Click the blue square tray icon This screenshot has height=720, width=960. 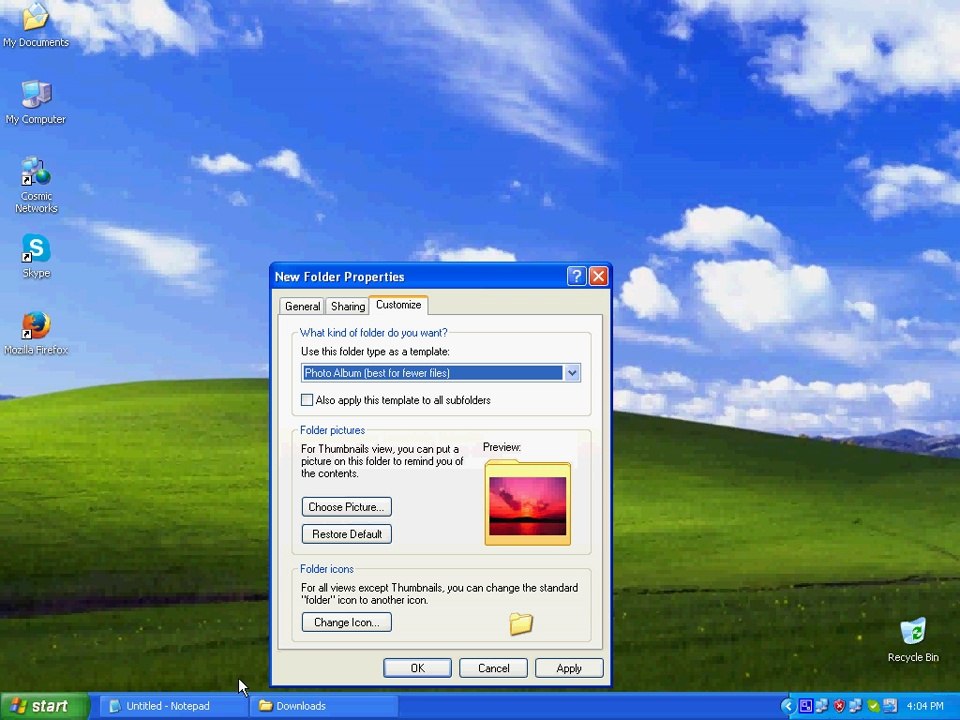806,706
